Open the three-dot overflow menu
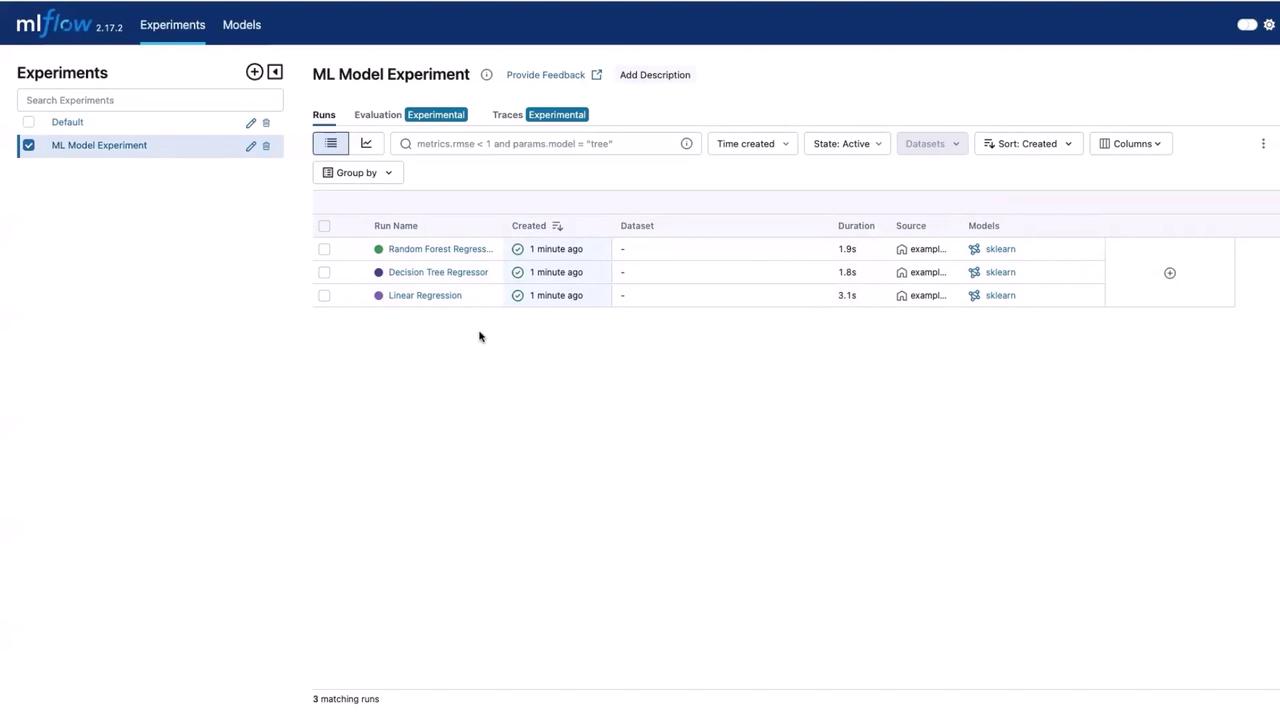The image size is (1280, 720). [x=1263, y=144]
